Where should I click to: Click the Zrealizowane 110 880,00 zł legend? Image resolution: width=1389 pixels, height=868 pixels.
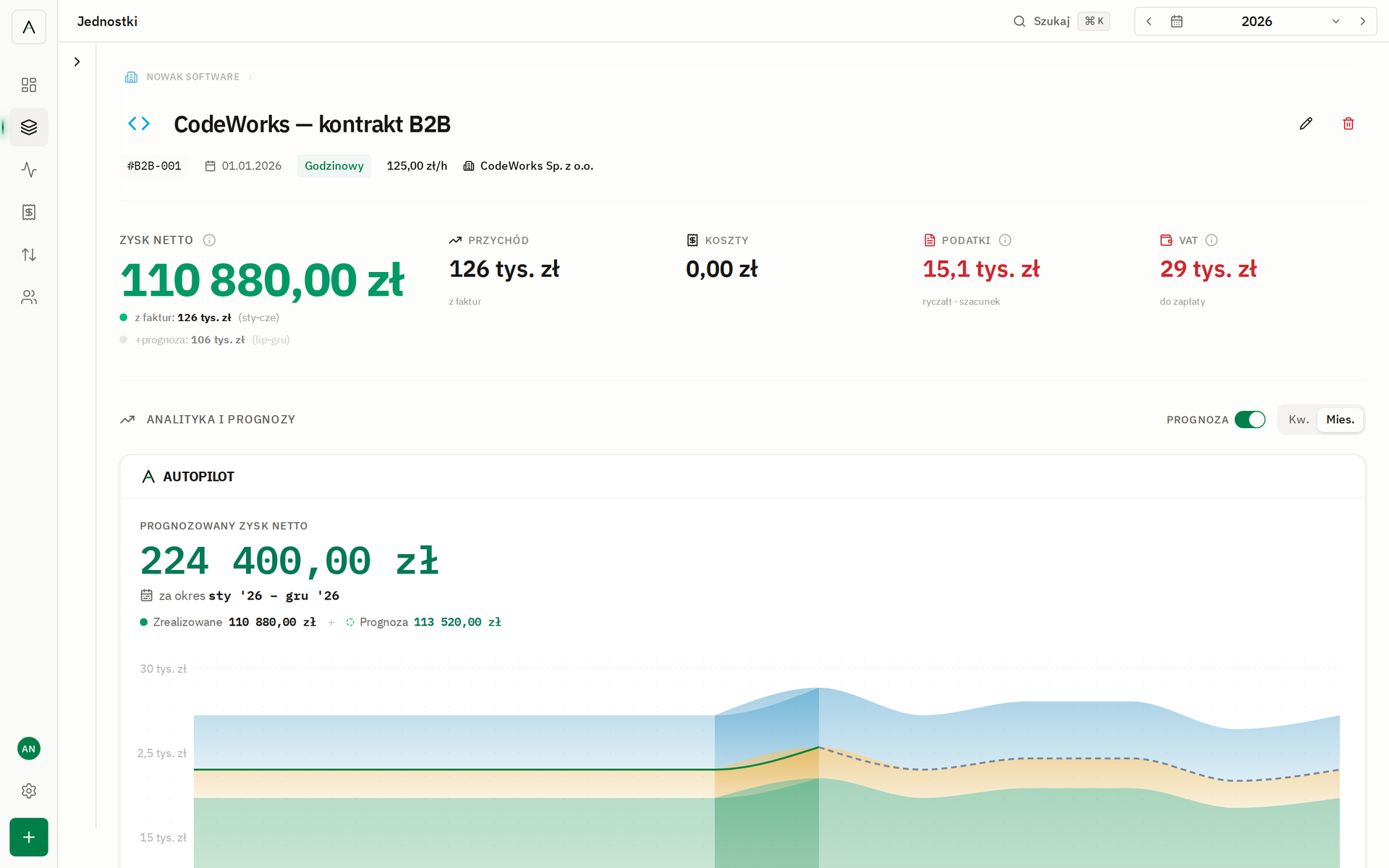(228, 622)
